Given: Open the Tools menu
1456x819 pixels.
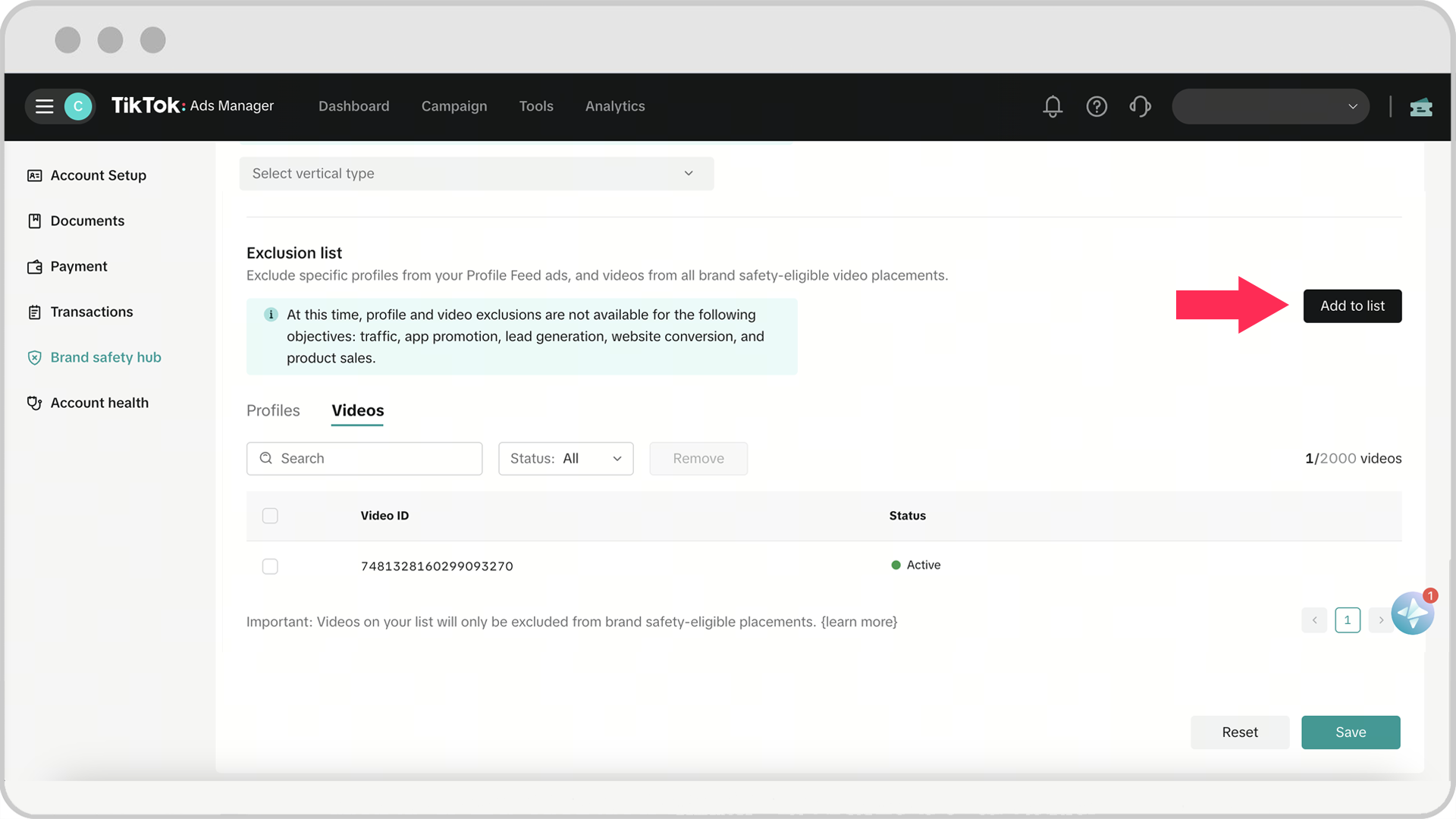Looking at the screenshot, I should [x=536, y=106].
